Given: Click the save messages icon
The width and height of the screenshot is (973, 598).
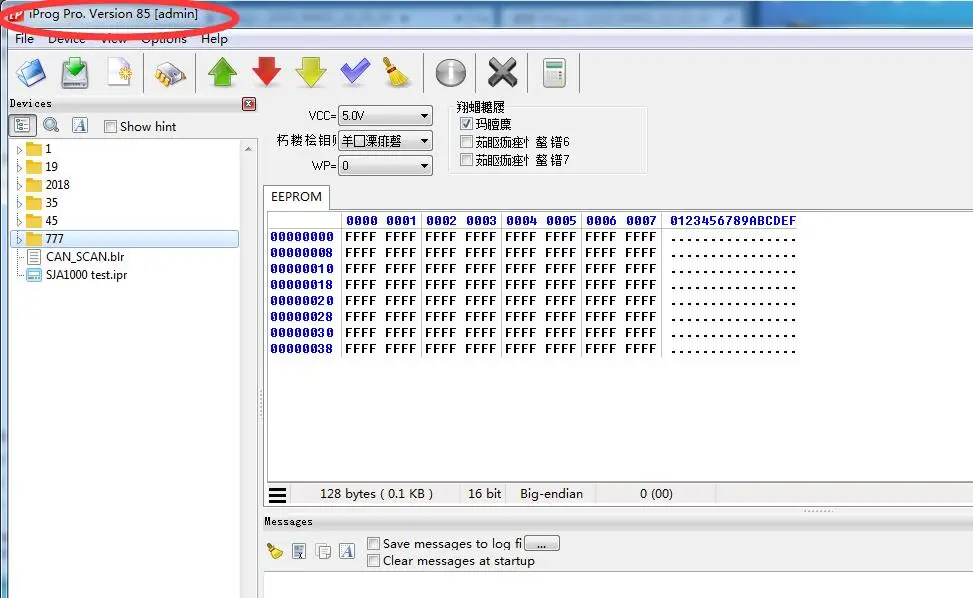Looking at the screenshot, I should (x=299, y=551).
